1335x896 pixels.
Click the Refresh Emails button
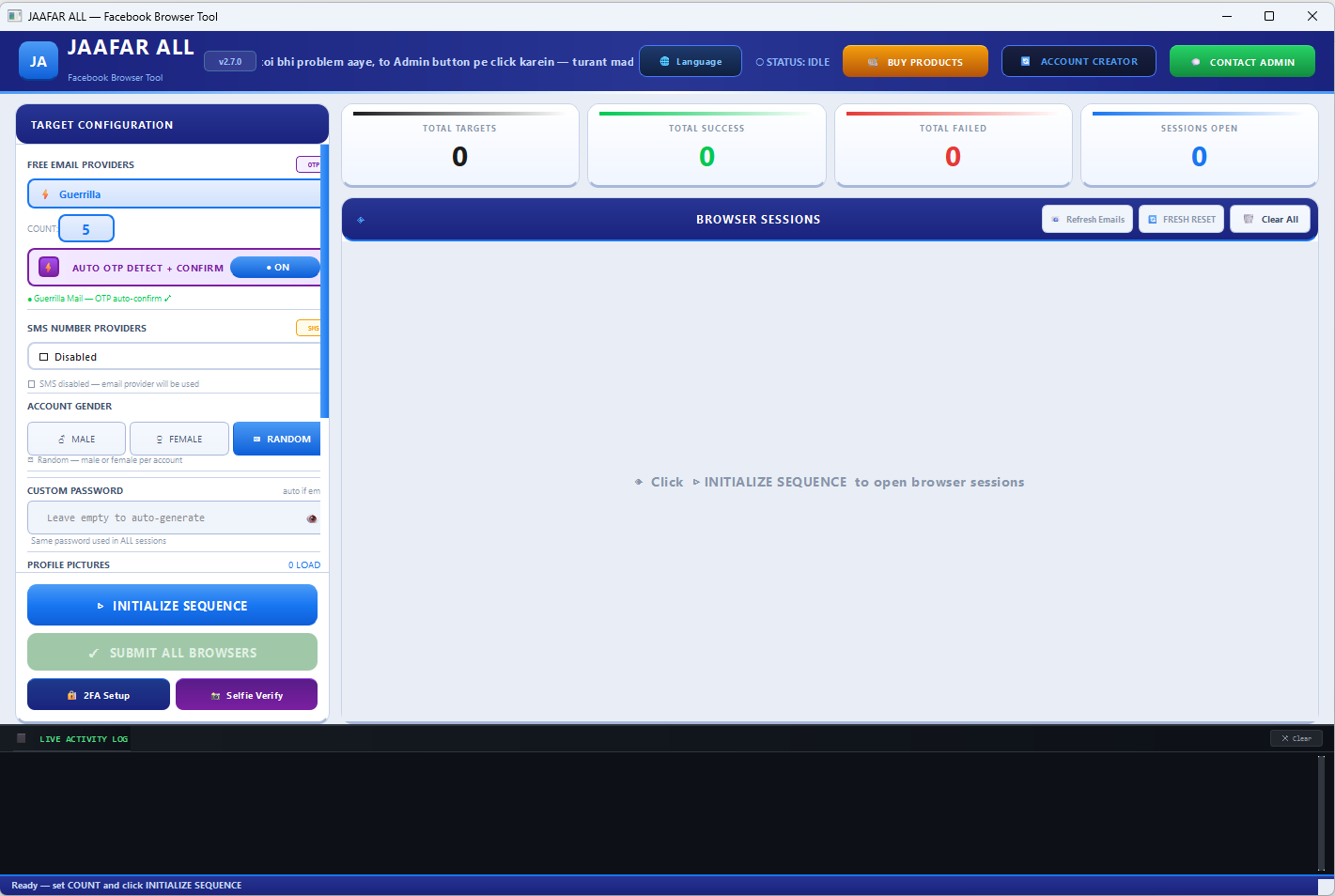coord(1087,220)
